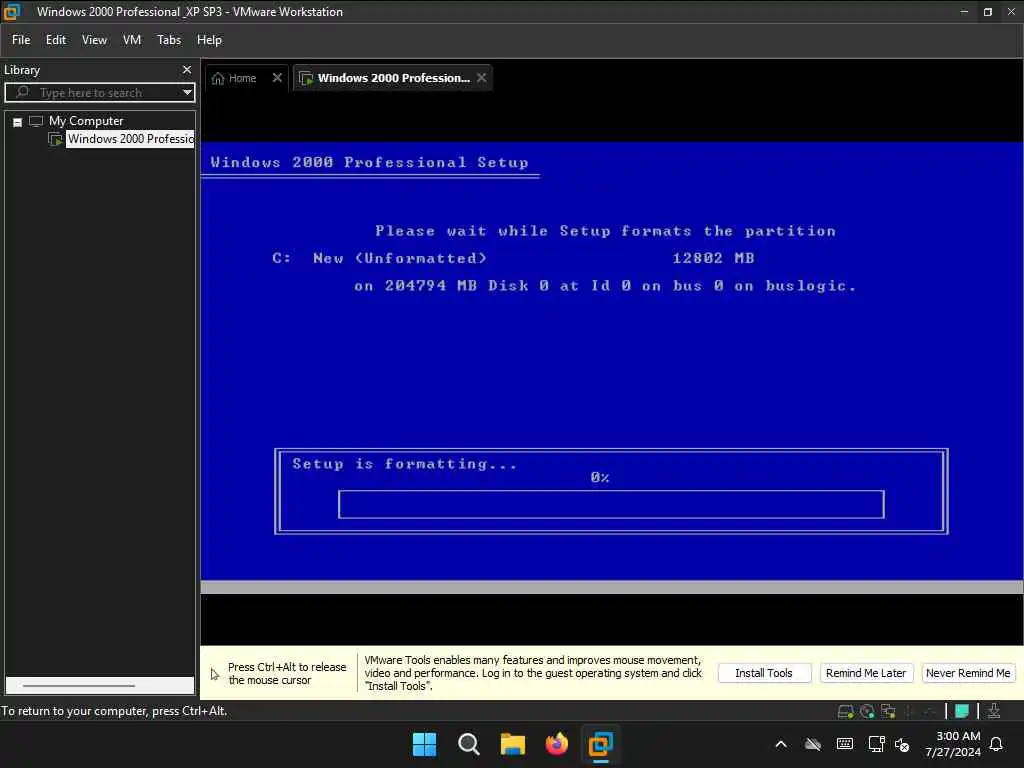Click the network adapter status bar icon

tap(888, 712)
